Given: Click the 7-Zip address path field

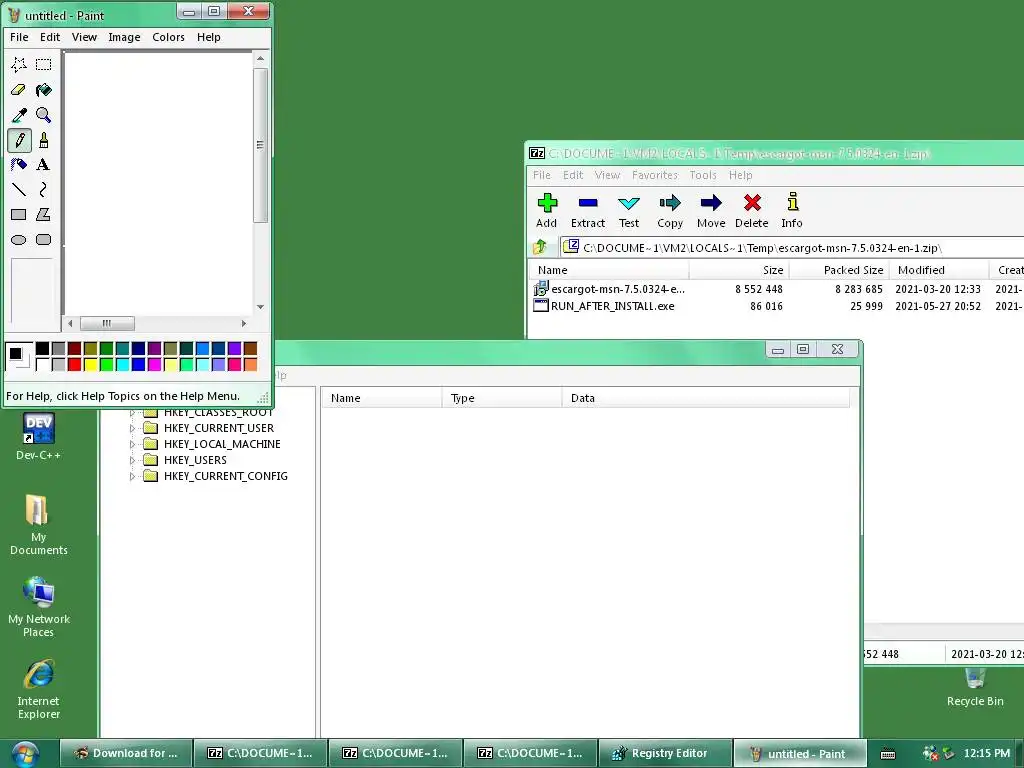Looking at the screenshot, I should tap(792, 248).
